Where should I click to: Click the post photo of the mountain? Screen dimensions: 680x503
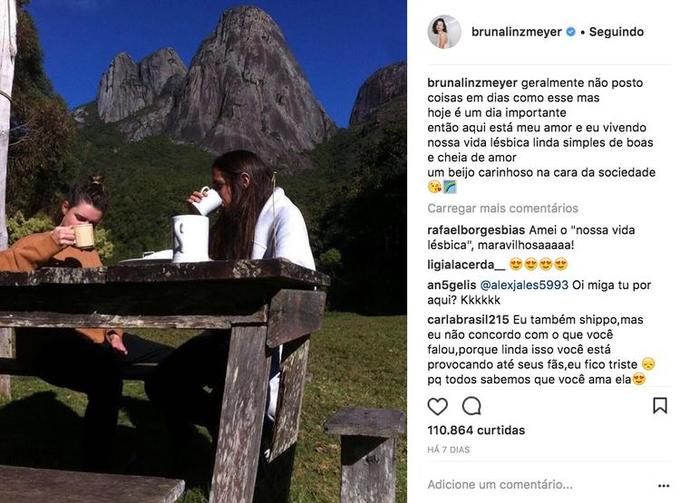(x=203, y=252)
